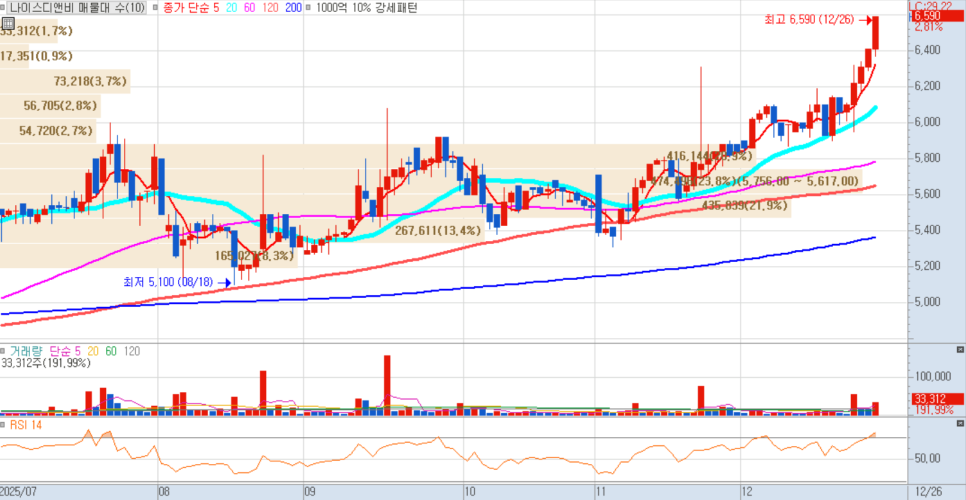Screen dimensions: 966x500
Task: Select the RSI 14 indicator label
Action: tap(25, 425)
